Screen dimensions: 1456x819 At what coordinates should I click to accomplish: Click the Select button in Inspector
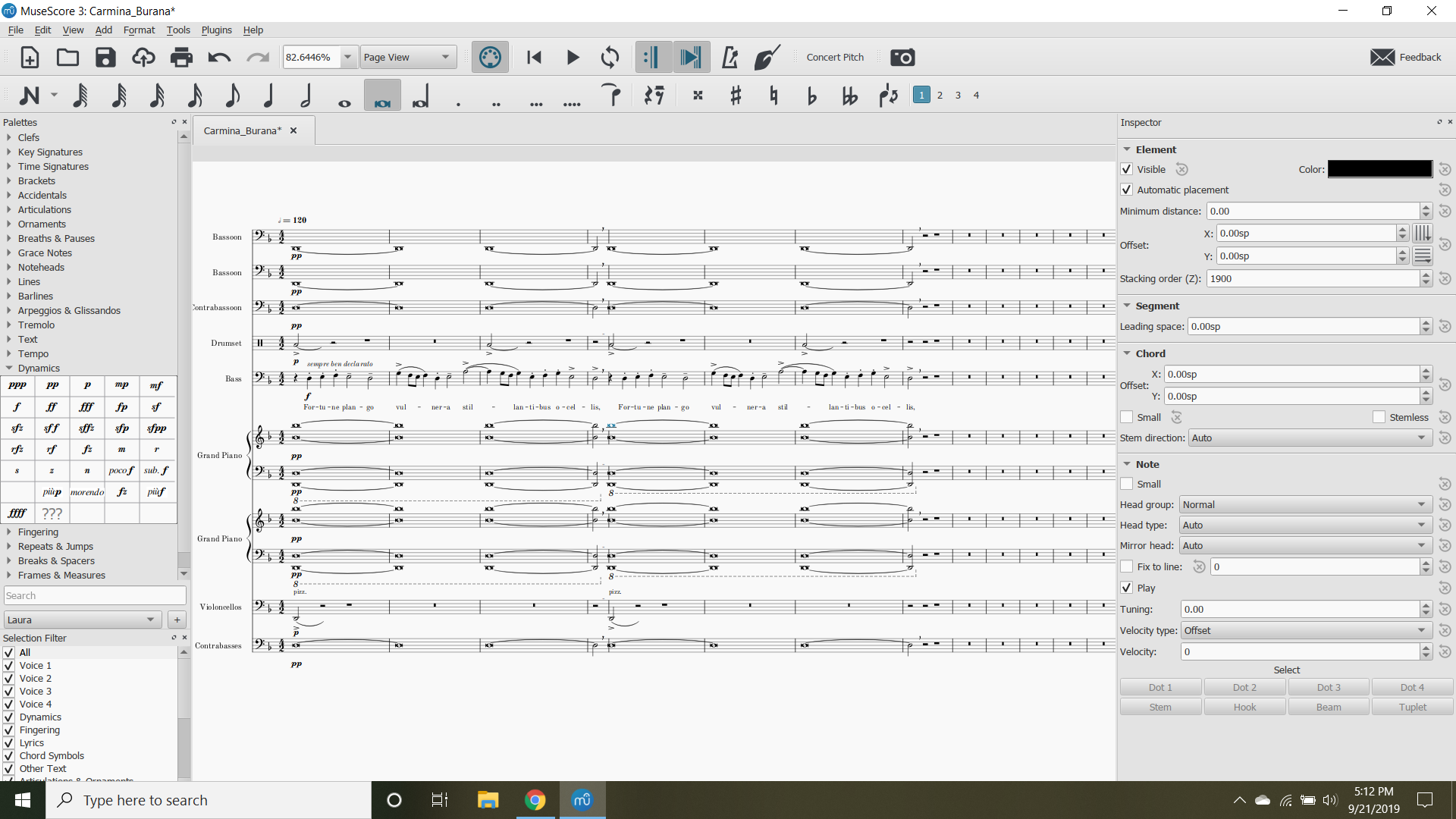pos(1285,669)
